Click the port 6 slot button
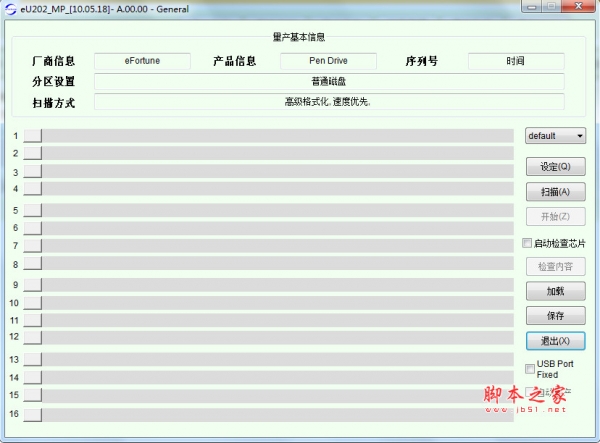 pos(33,228)
